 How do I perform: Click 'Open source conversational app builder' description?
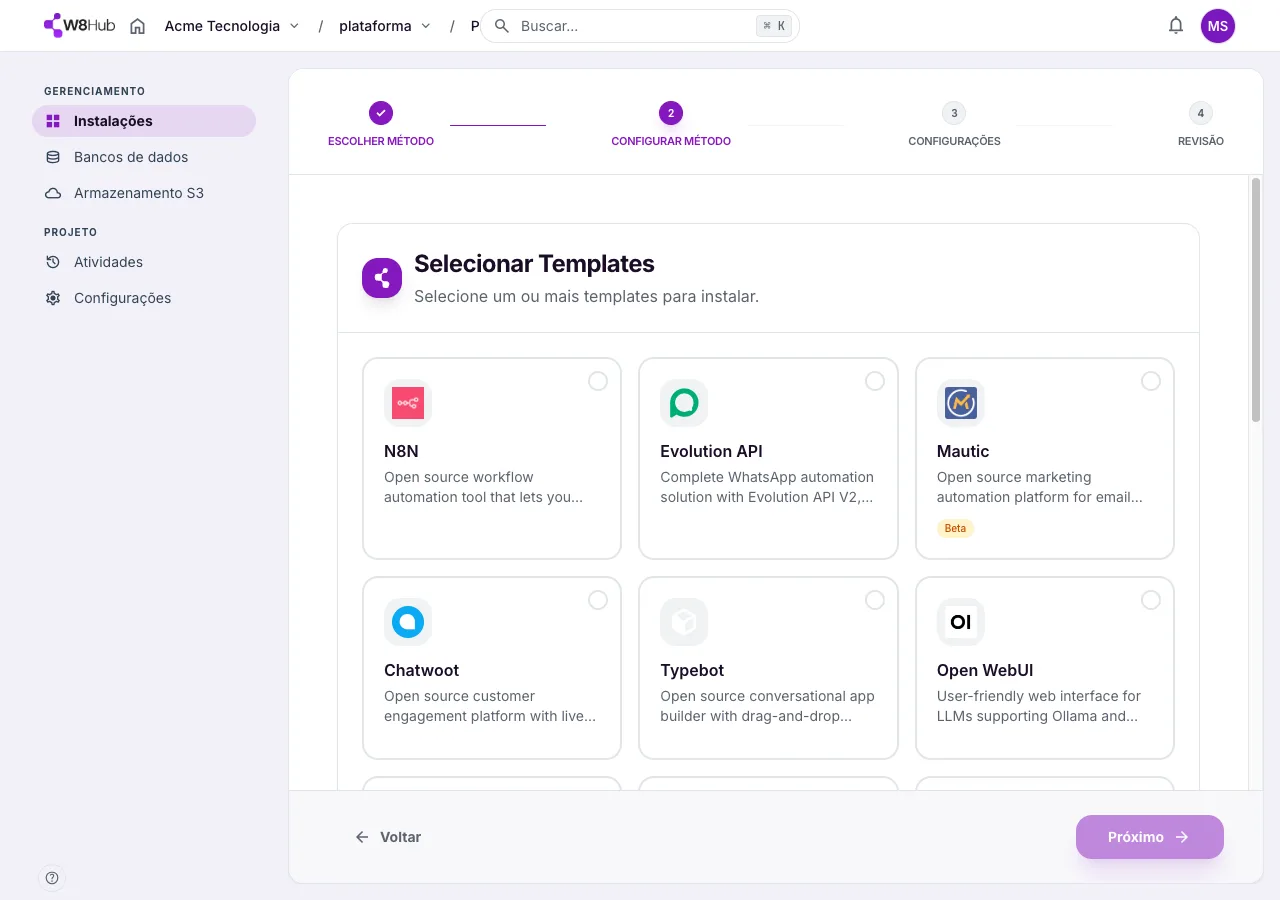(767, 706)
